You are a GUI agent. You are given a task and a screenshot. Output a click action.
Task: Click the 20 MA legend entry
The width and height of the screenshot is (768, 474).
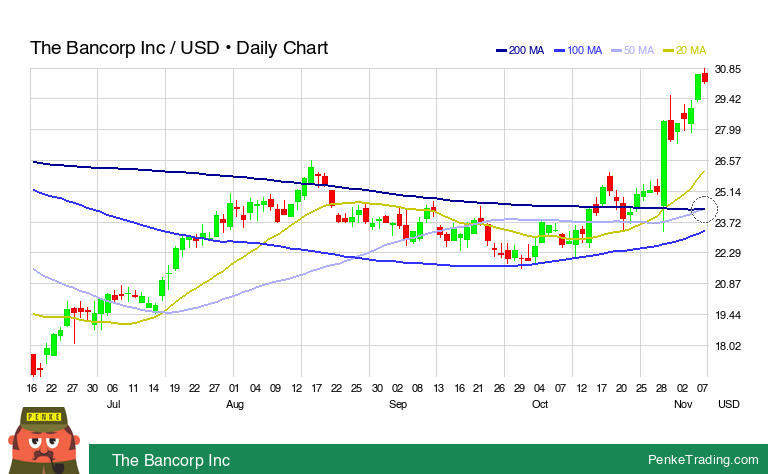click(684, 50)
